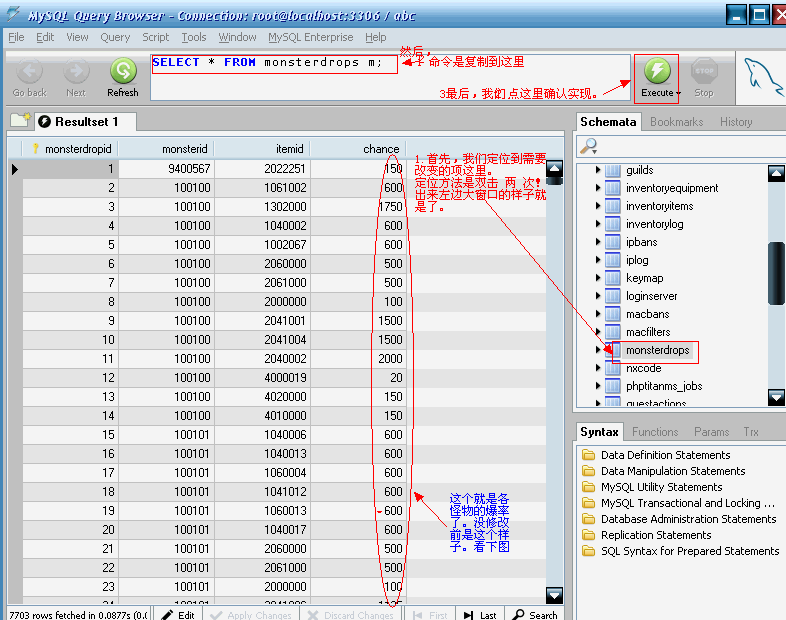Click the schemata search magnifier icon
Screen dimensions: 786x620
588,146
